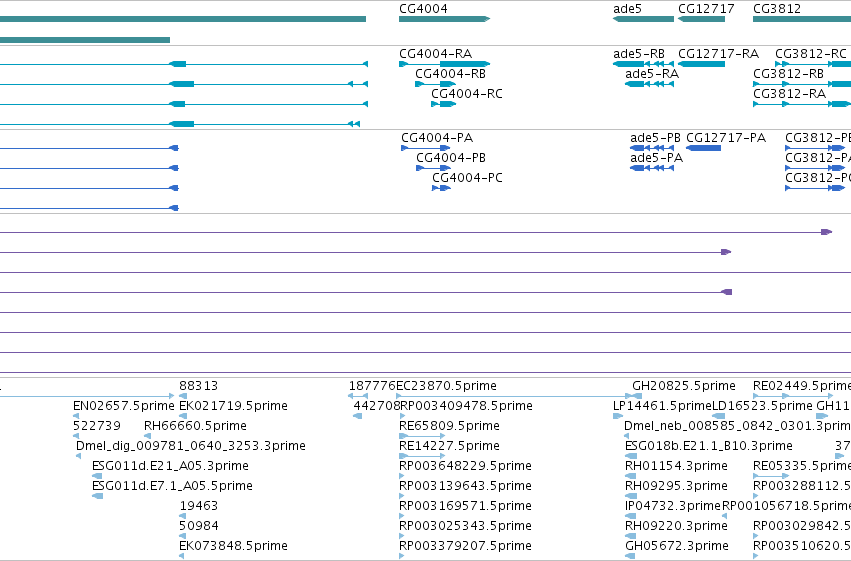
Task: Click feature label 522739
Action: click(x=97, y=426)
